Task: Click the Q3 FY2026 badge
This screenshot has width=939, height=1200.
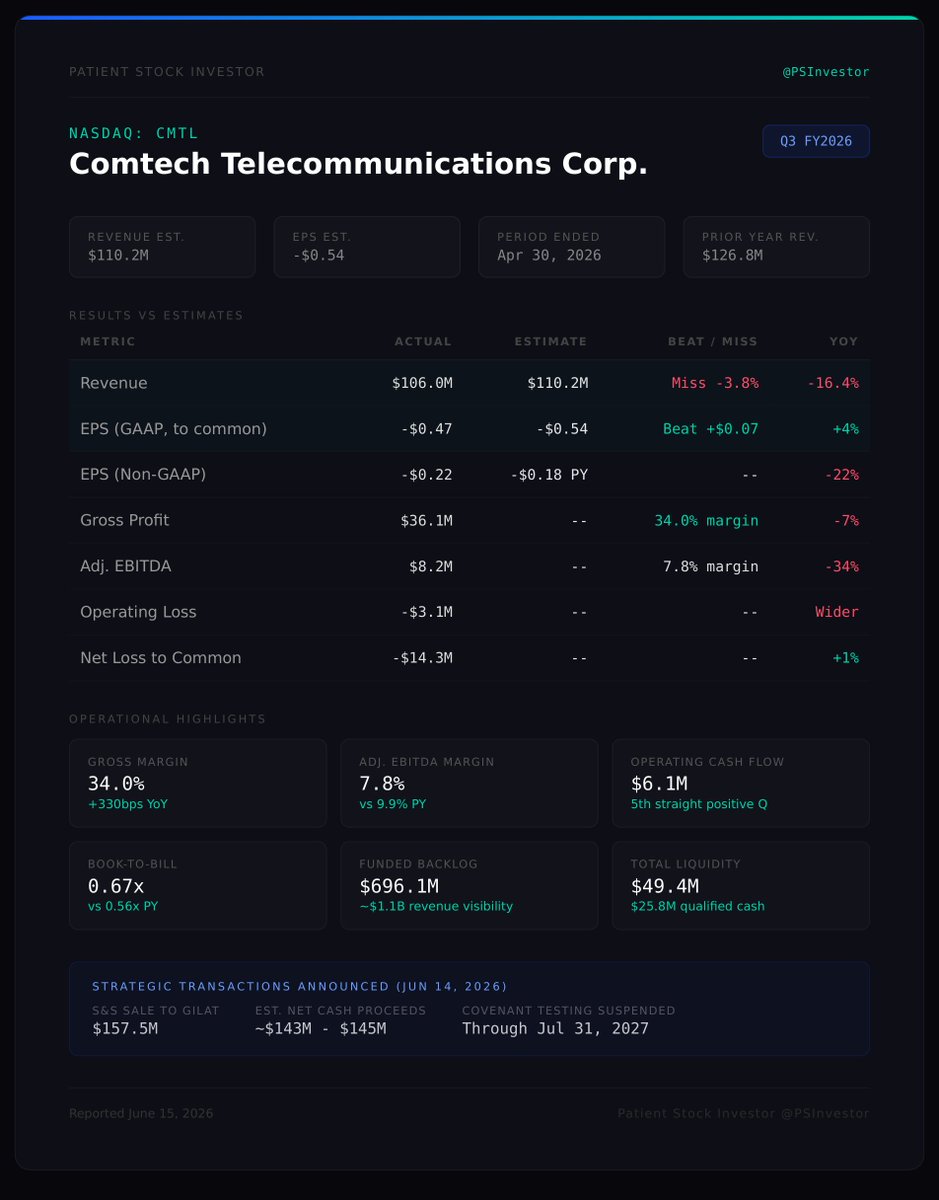Action: coord(816,141)
